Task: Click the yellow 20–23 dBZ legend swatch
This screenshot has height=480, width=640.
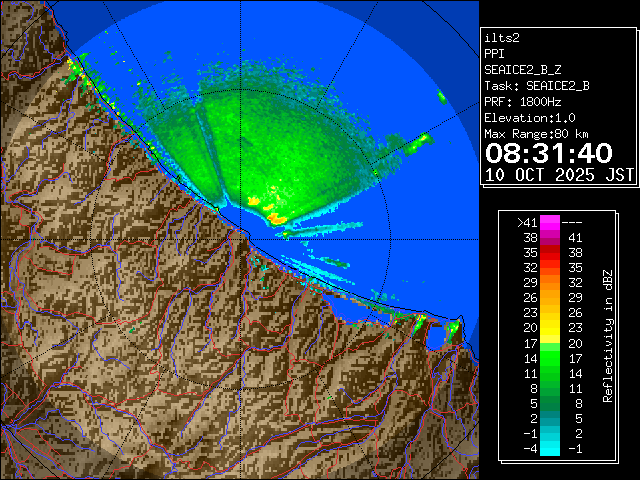Action: click(549, 327)
